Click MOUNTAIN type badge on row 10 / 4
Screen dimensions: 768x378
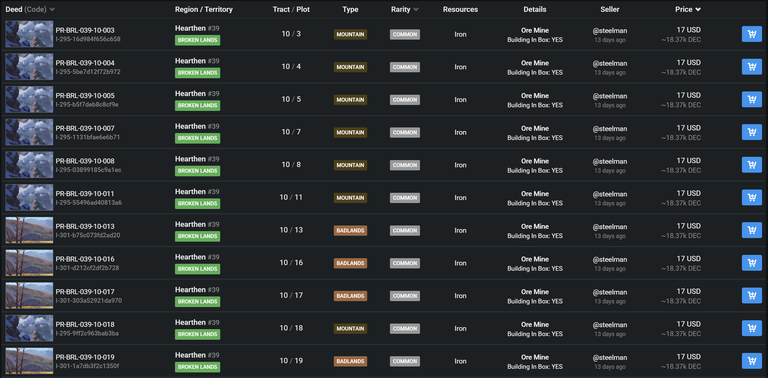[350, 67]
